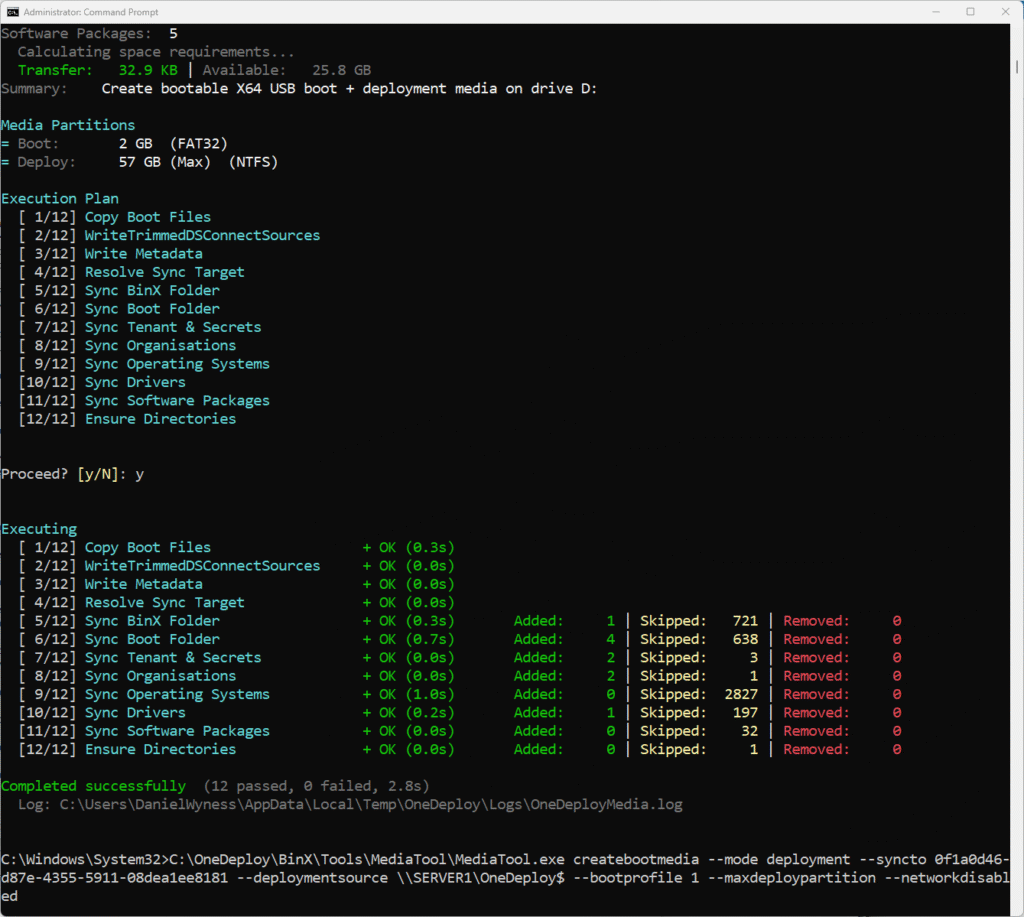Click the '25.8 GB' available space value
Screen dimensions: 1024x917
[342, 70]
